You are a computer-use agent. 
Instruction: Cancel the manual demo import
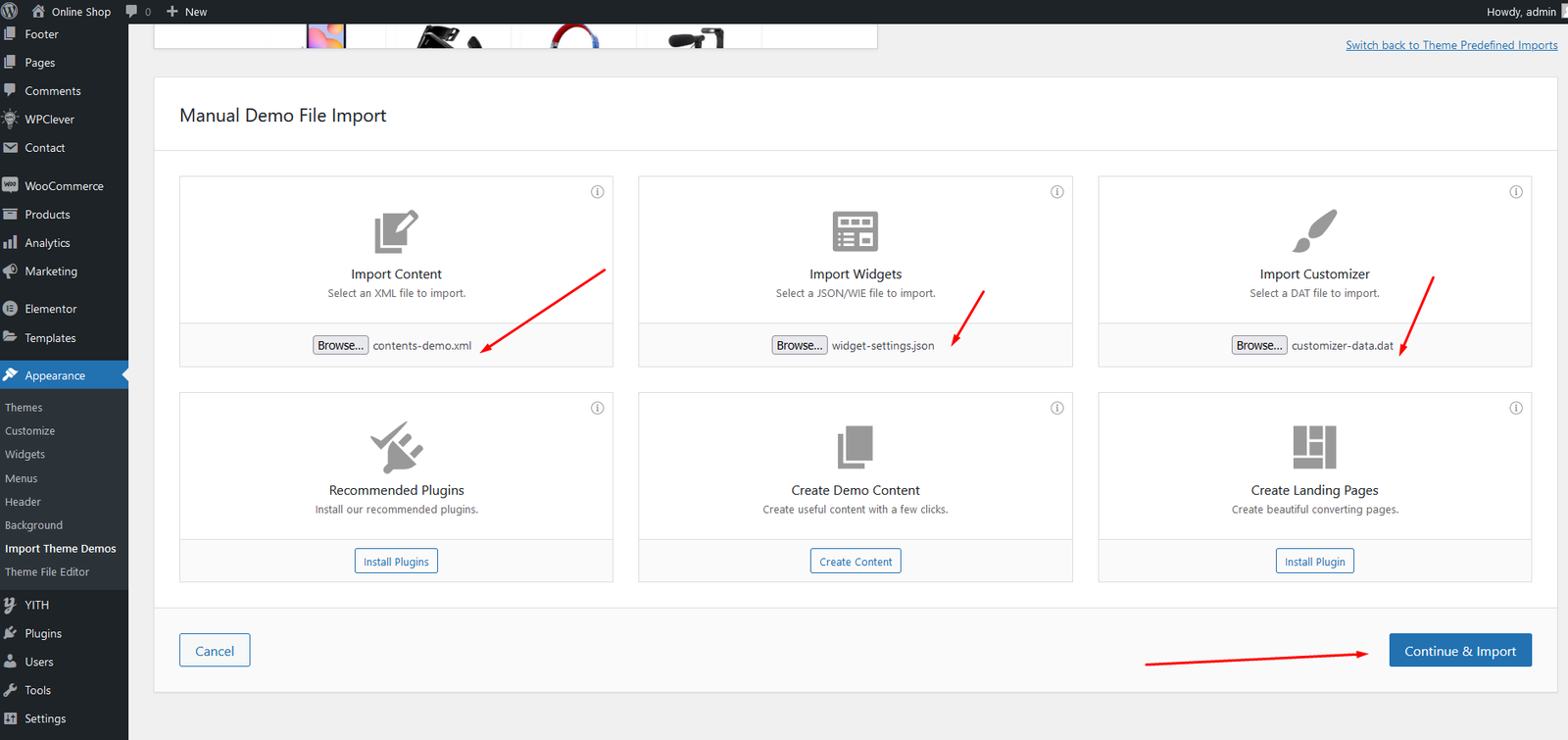click(215, 651)
